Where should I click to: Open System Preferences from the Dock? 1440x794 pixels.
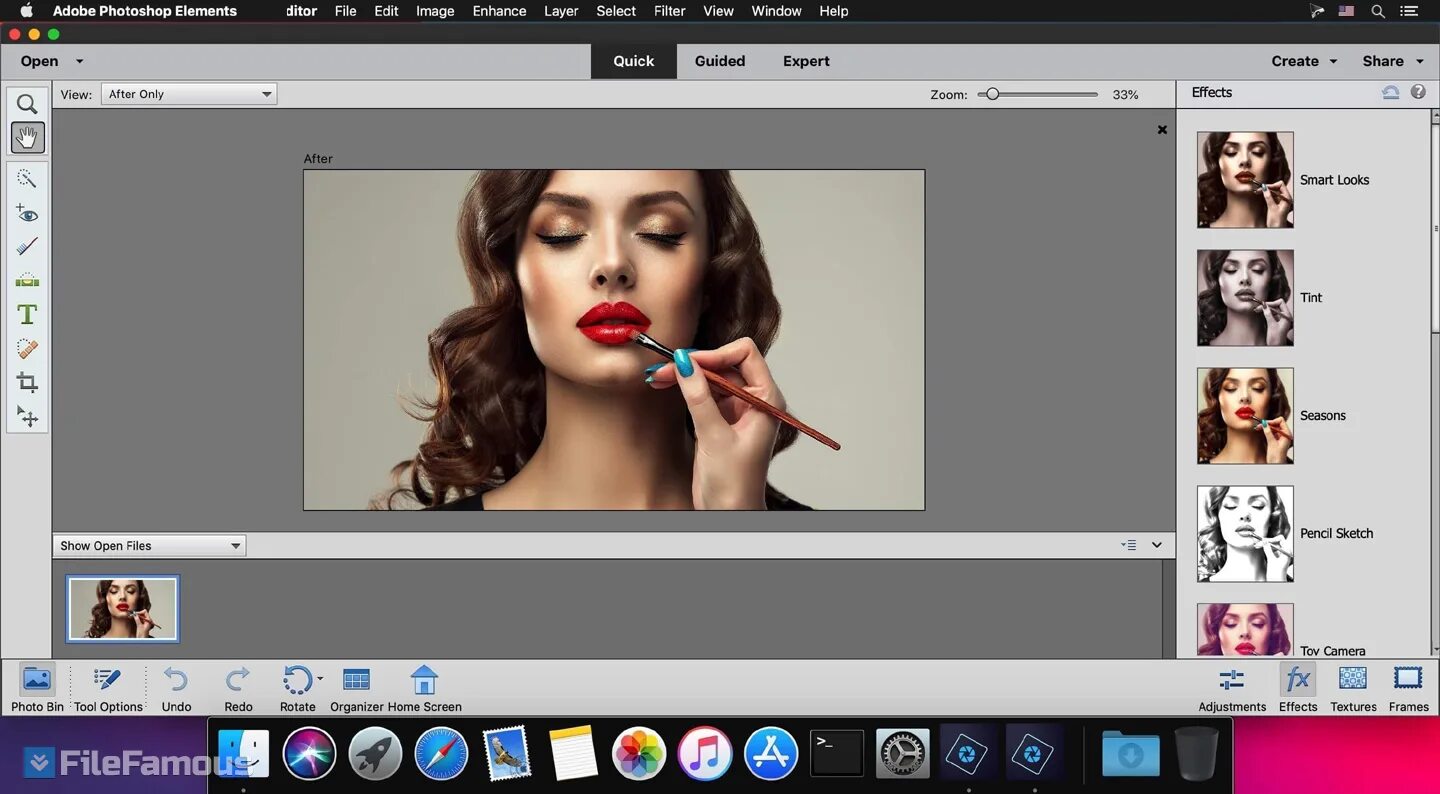point(903,753)
